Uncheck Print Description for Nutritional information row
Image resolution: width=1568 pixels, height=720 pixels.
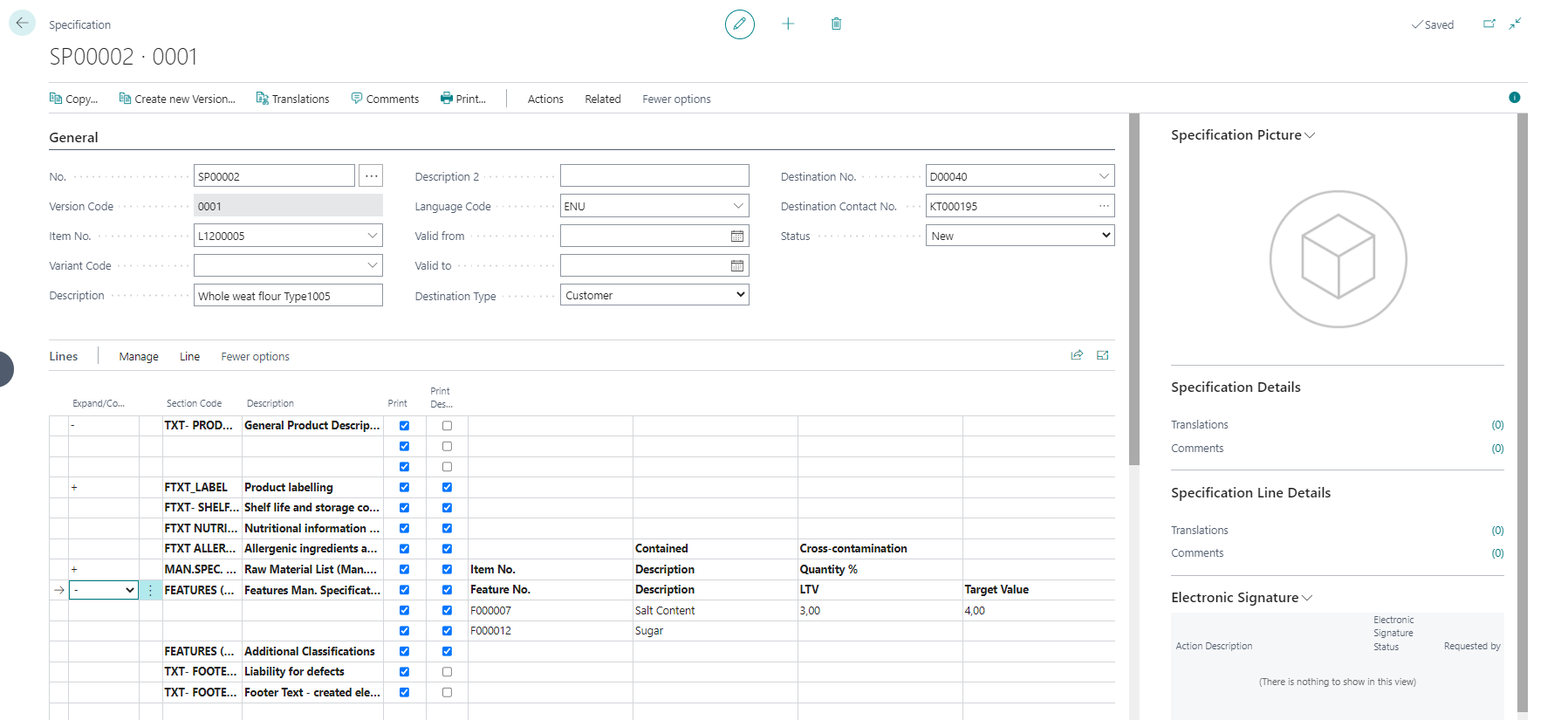[x=447, y=528]
